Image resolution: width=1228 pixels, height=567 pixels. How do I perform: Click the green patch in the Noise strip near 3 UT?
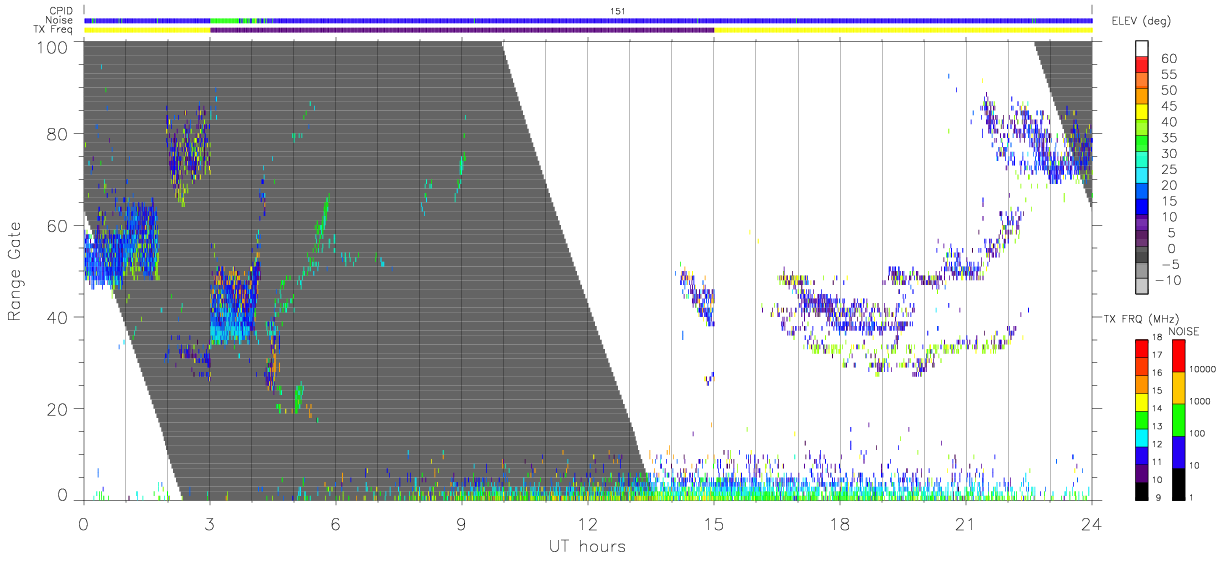coord(226,20)
